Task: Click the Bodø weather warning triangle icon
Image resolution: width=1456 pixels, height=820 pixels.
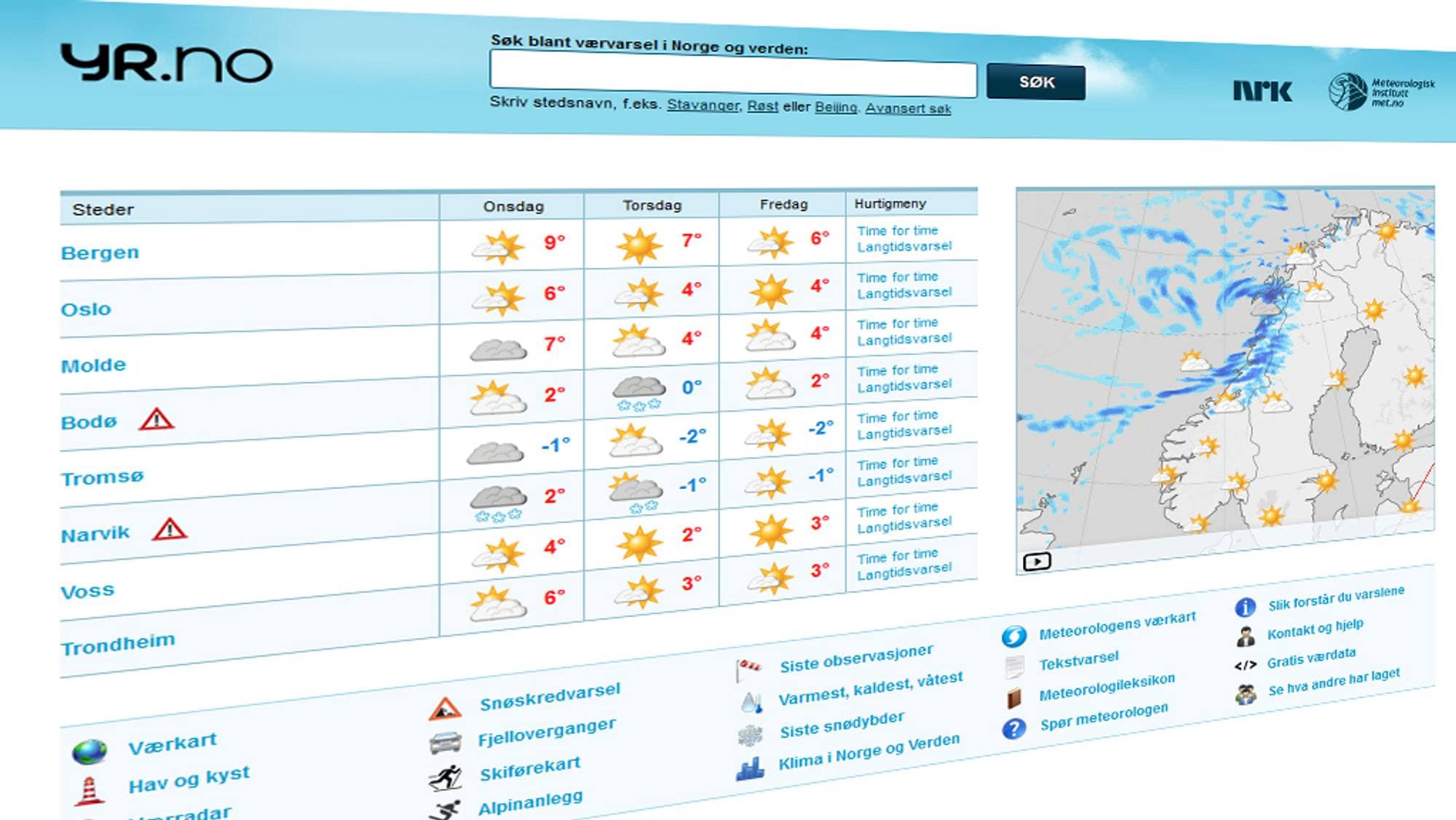Action: [157, 419]
